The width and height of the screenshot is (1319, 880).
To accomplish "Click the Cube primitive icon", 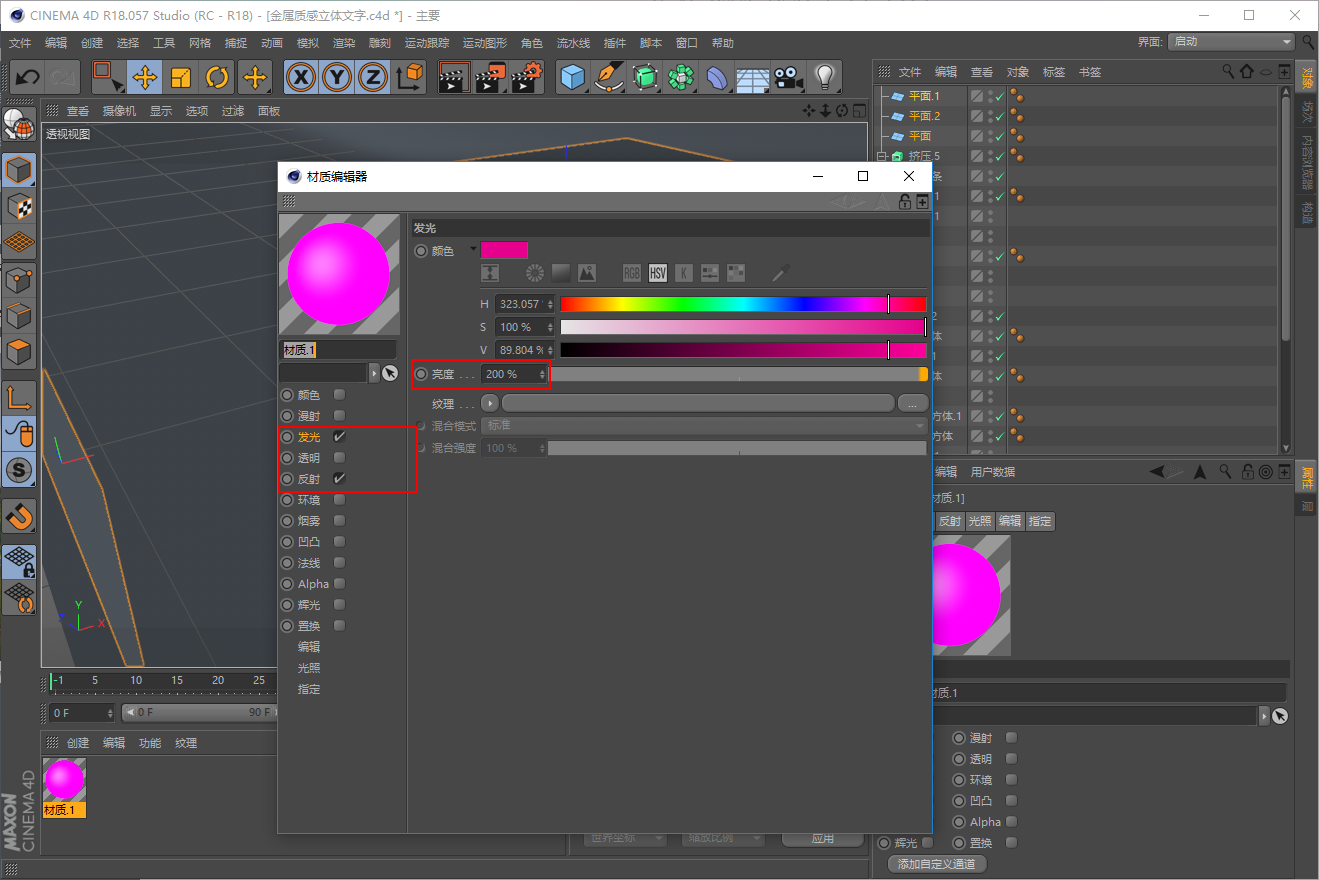I will [573, 77].
